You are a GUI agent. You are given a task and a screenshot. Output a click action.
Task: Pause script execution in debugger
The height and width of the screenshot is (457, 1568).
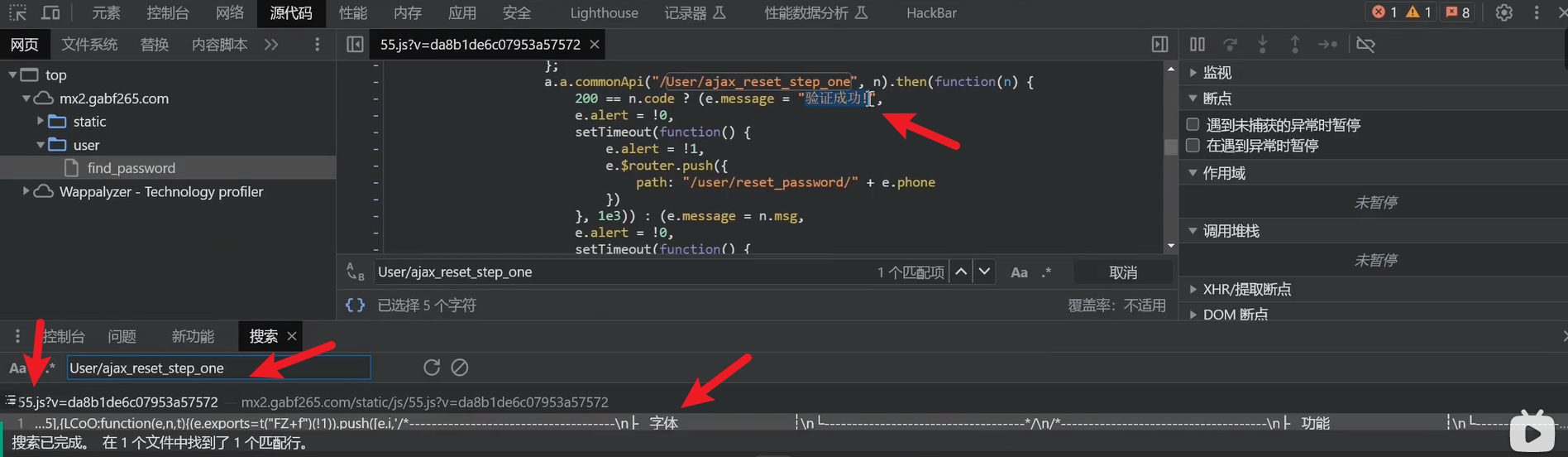(x=1197, y=45)
